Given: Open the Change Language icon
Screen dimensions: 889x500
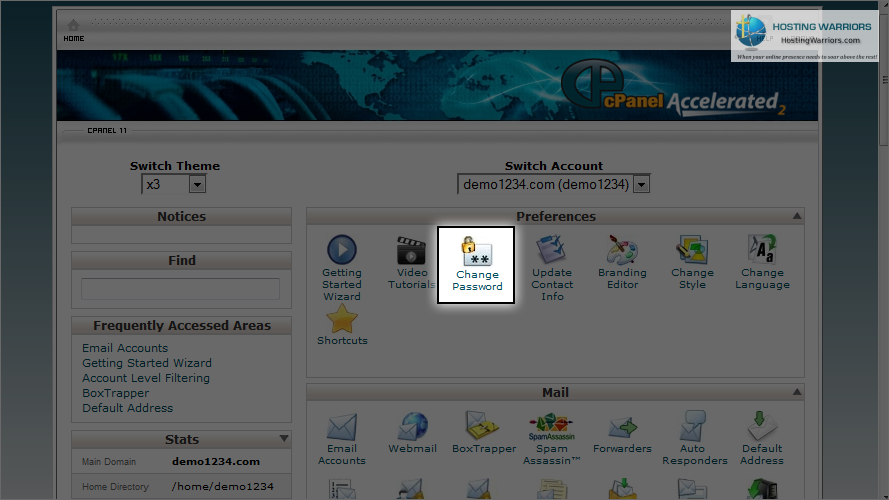Looking at the screenshot, I should tap(761, 249).
